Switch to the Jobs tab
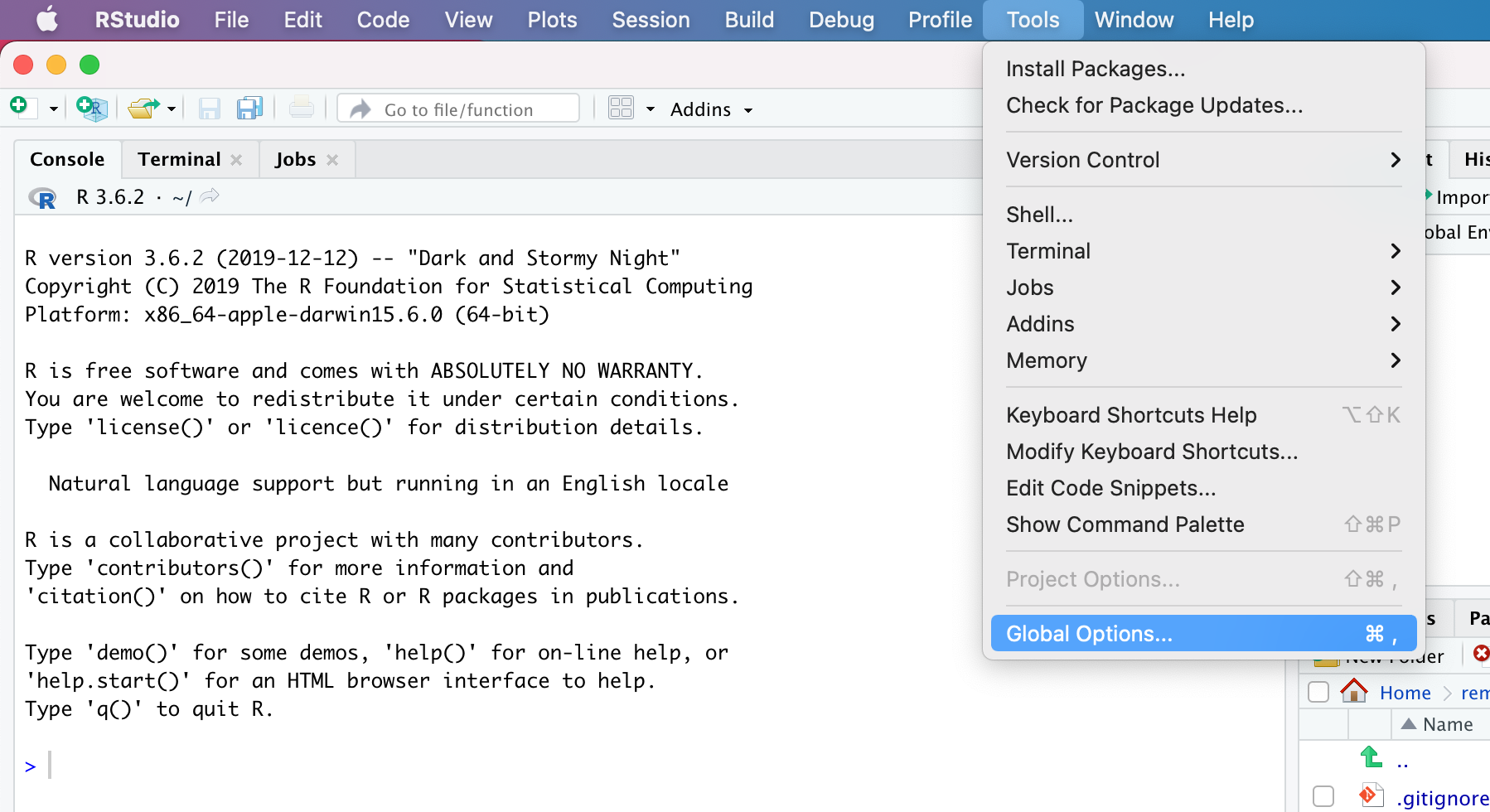This screenshot has height=812, width=1490. pos(295,159)
